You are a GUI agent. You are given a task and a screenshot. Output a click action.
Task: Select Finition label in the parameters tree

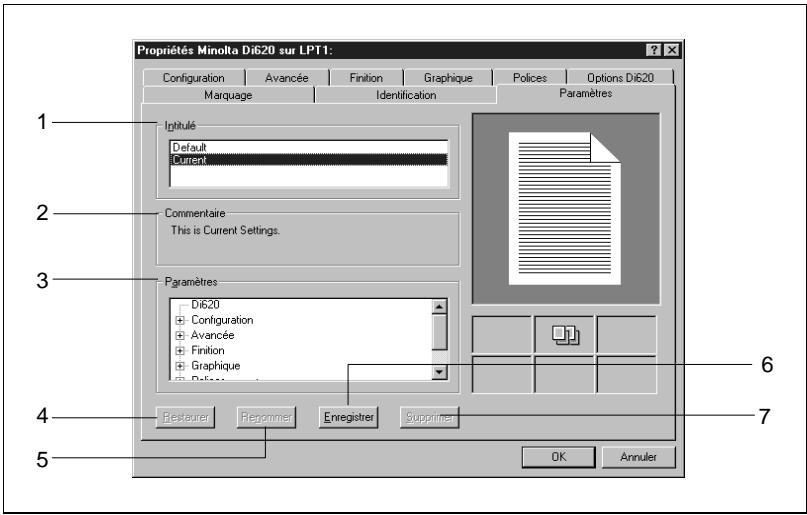tap(207, 350)
